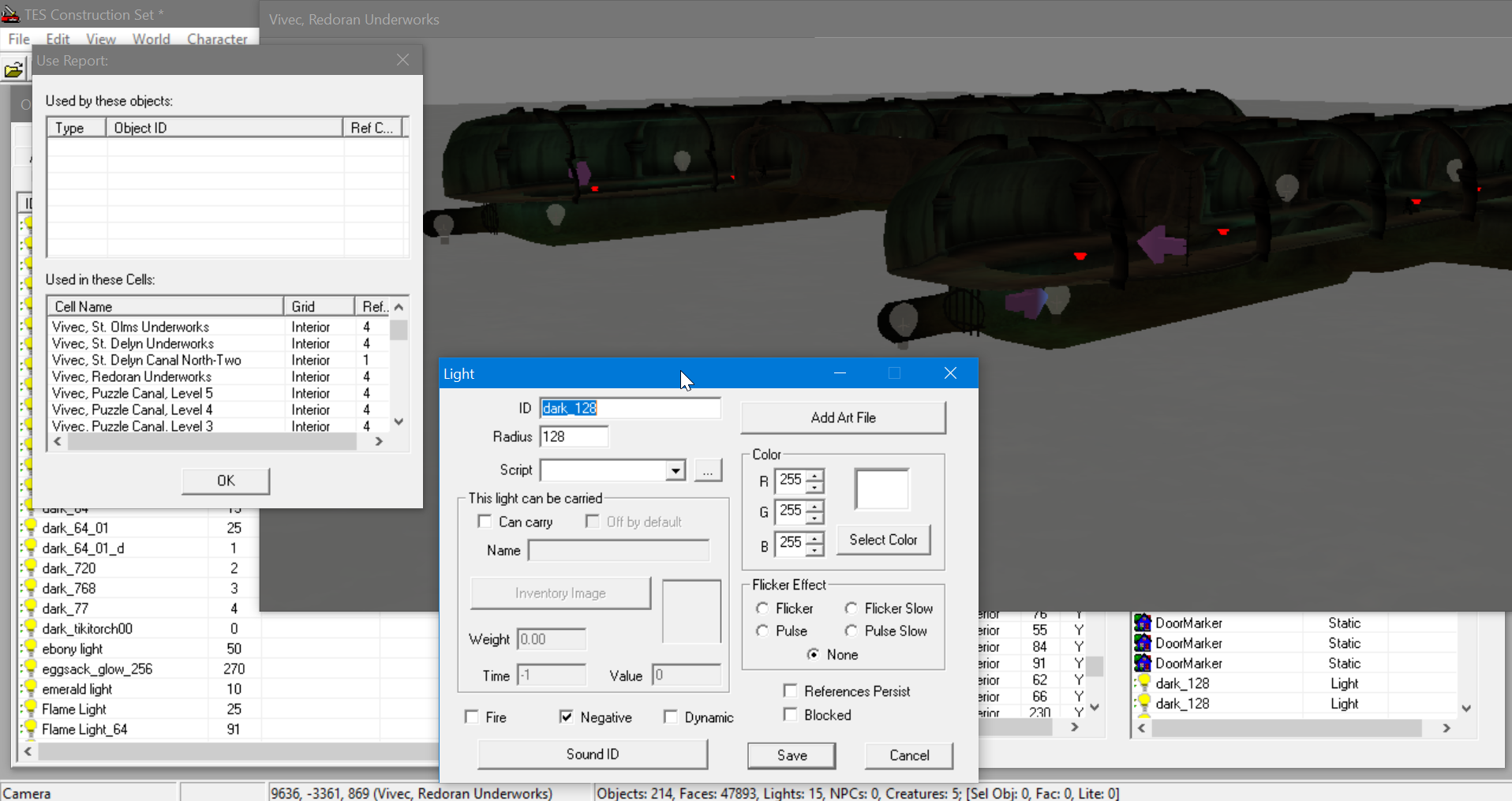This screenshot has width=1512, height=801.
Task: Open the Character menu
Action: (217, 39)
